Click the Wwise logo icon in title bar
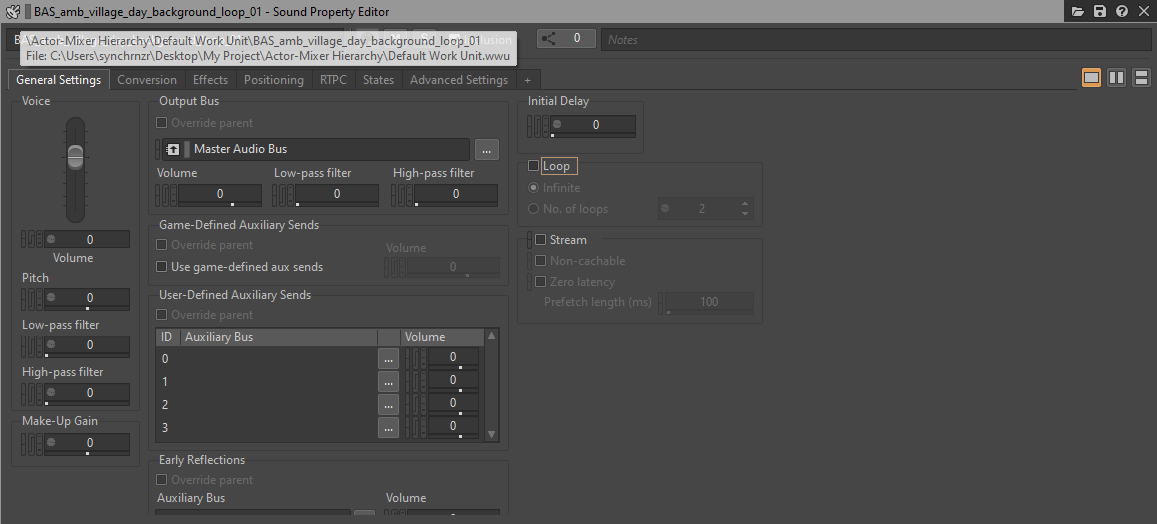This screenshot has width=1157, height=524. point(11,11)
